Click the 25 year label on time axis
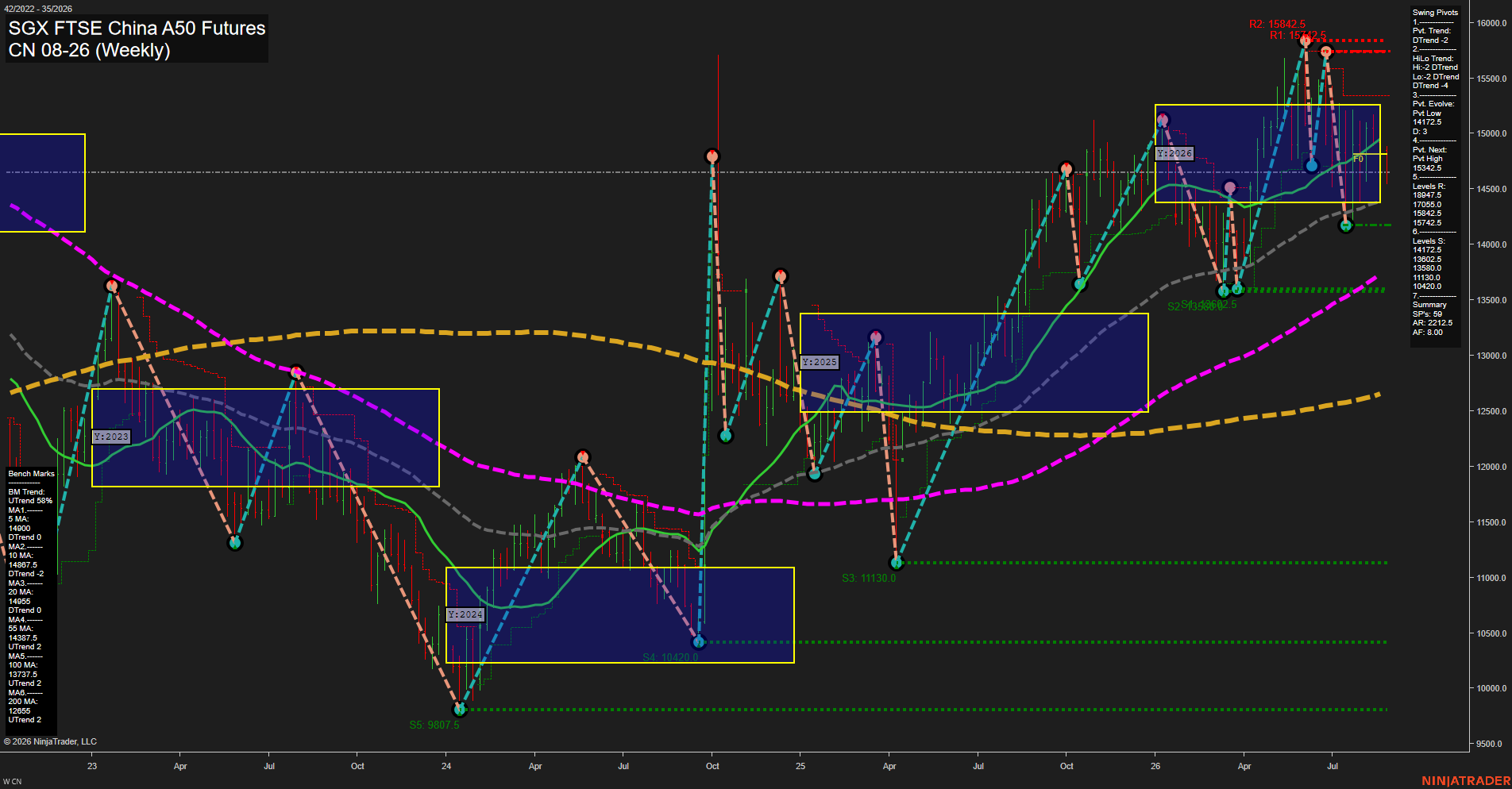 (800, 766)
